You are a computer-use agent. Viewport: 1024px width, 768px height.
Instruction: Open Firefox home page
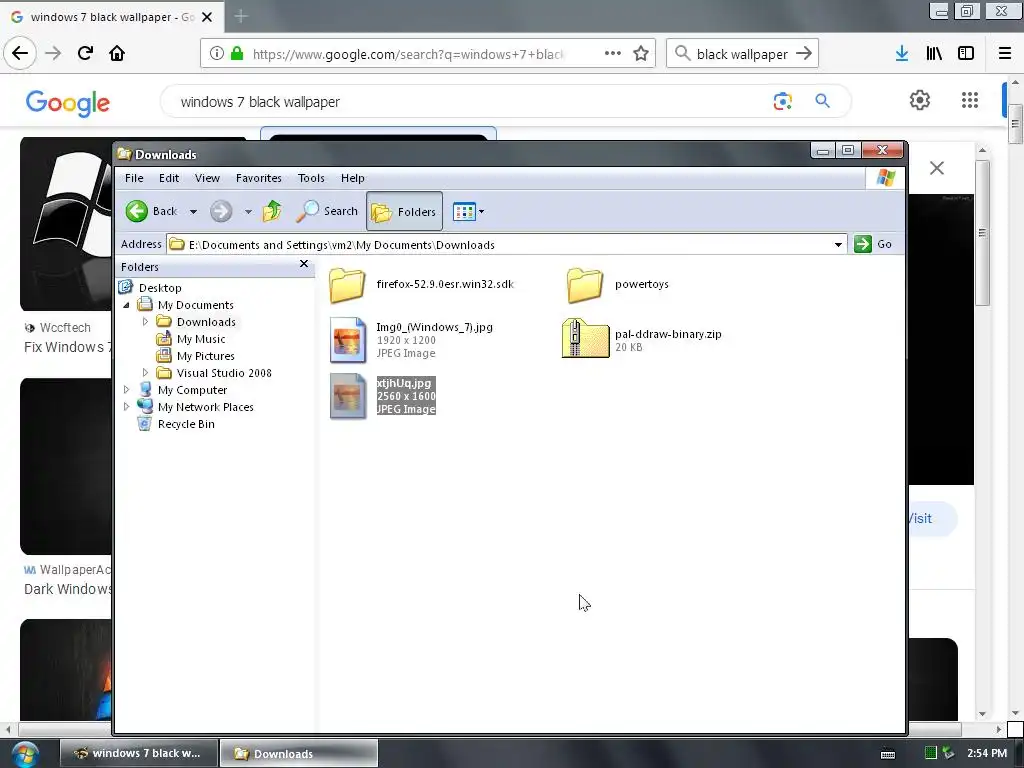click(117, 54)
